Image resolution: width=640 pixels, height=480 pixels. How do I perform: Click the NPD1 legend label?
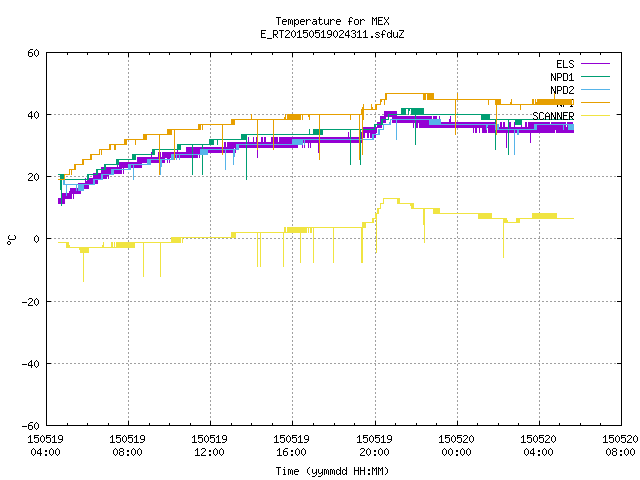(562, 77)
